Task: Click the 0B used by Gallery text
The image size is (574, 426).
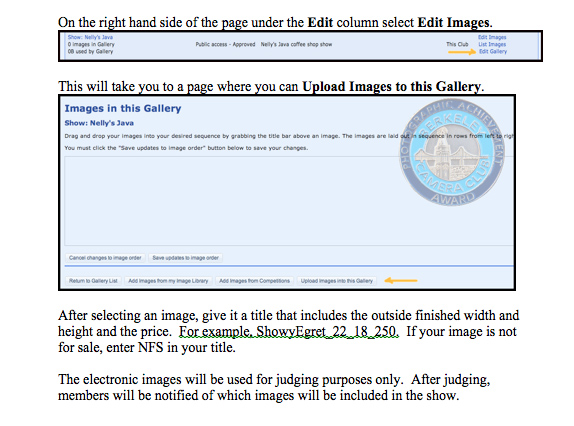Action: [x=90, y=51]
